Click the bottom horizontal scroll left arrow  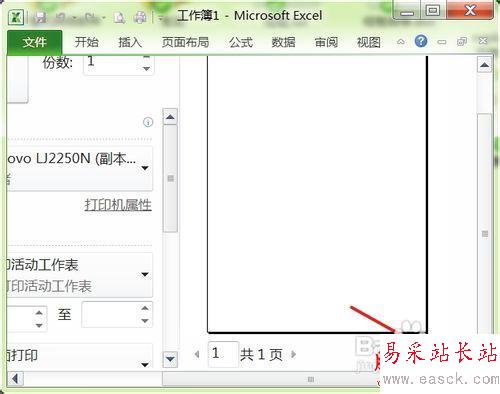coord(15,379)
